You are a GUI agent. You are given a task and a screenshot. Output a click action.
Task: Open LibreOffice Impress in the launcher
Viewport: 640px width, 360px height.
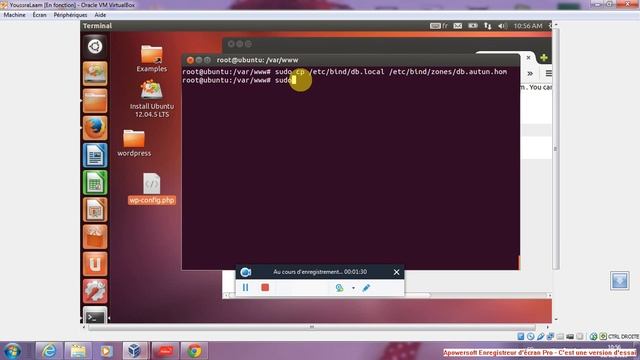coord(95,210)
